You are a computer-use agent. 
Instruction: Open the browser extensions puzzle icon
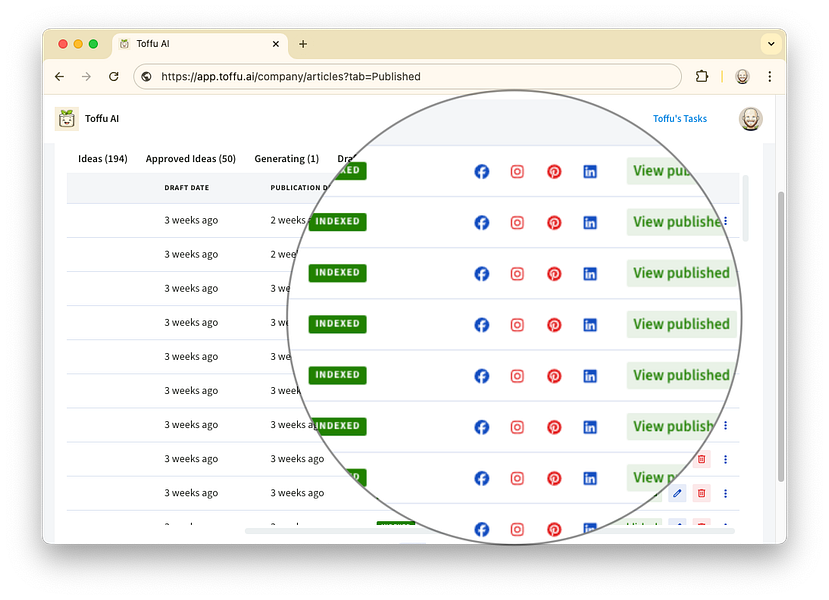pos(702,77)
